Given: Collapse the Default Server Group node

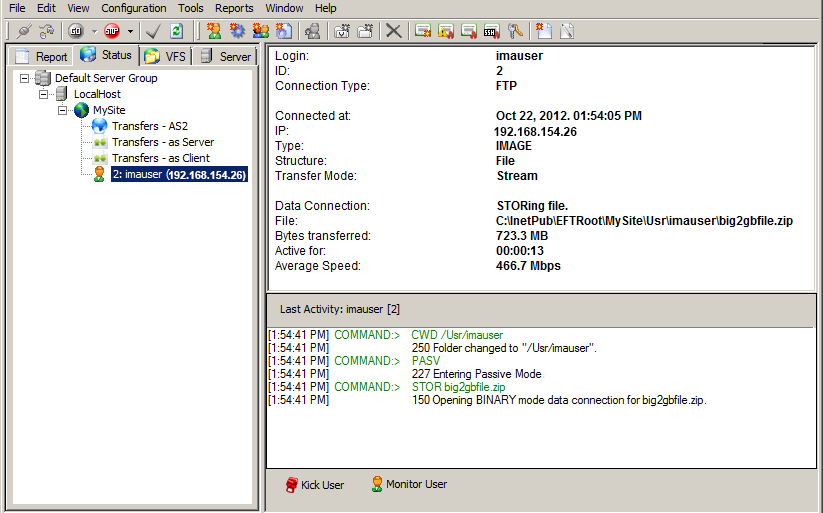Looking at the screenshot, I should tap(25, 78).
